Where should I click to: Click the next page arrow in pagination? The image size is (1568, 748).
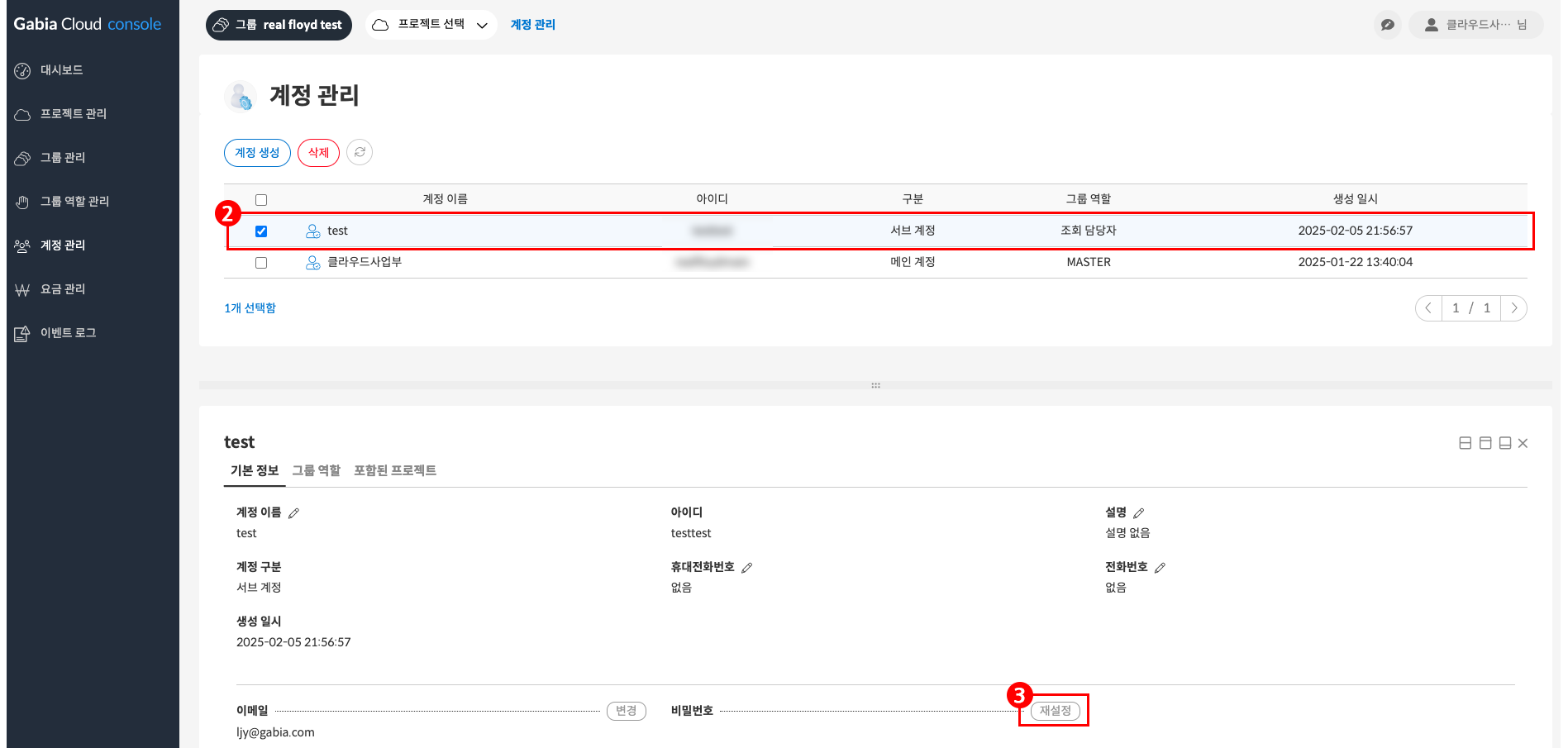click(1513, 307)
